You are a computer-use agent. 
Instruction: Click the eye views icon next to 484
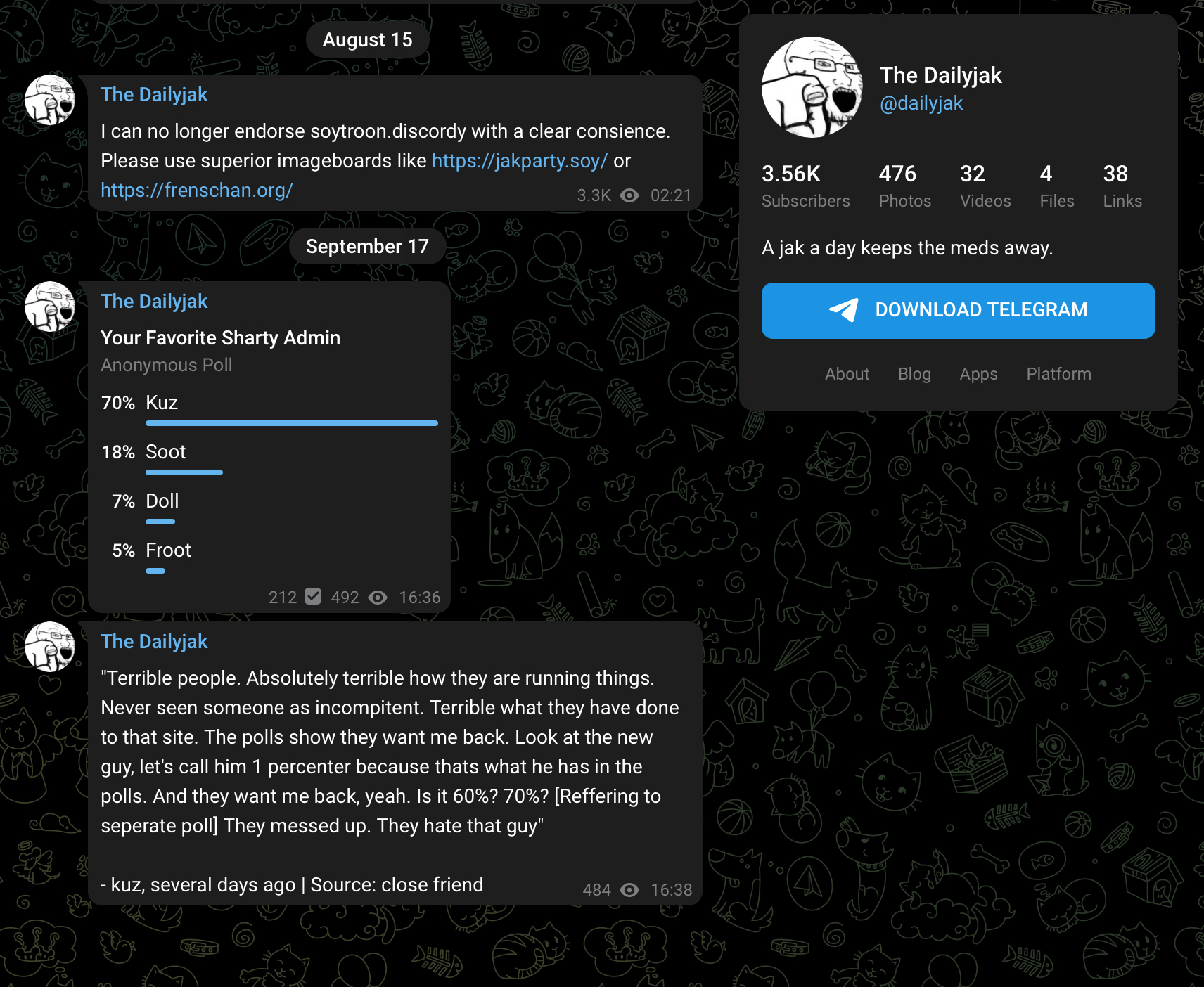629,890
